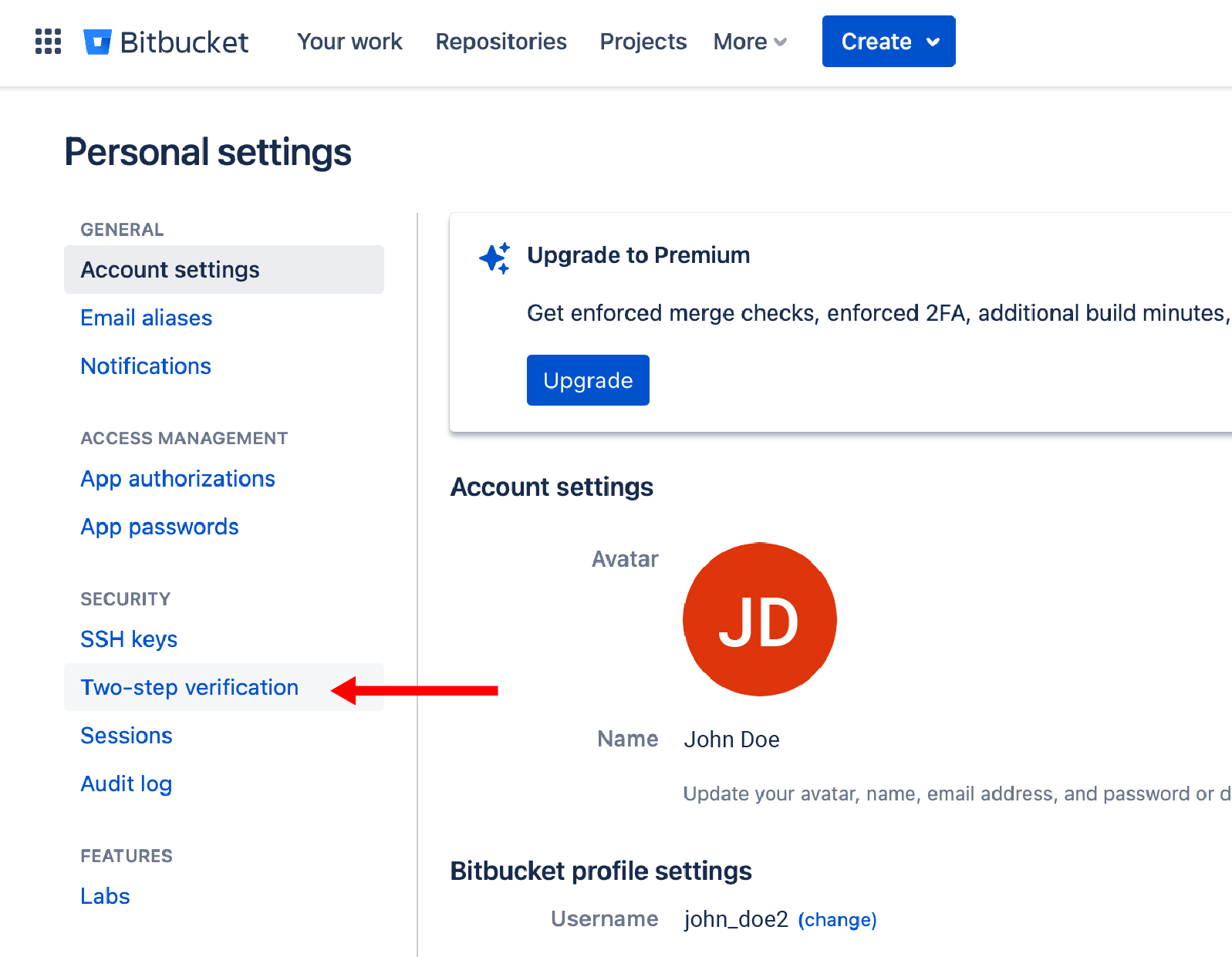Open Labs features
1232x957 pixels.
[x=105, y=896]
